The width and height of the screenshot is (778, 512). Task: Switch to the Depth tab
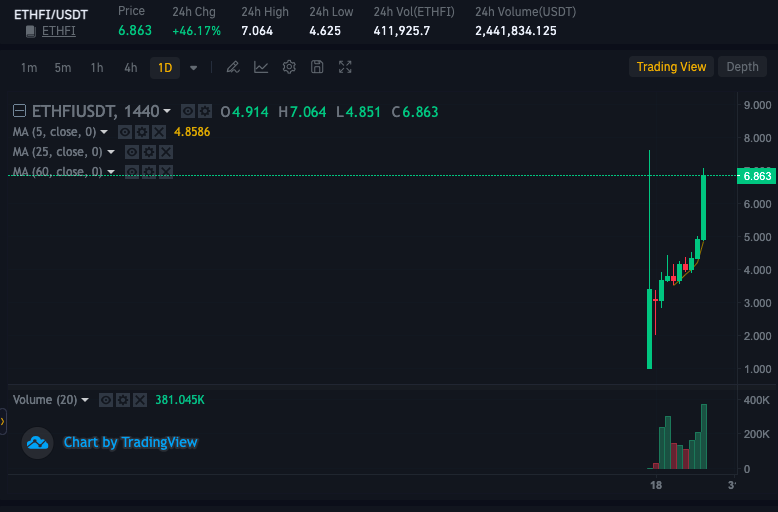742,67
